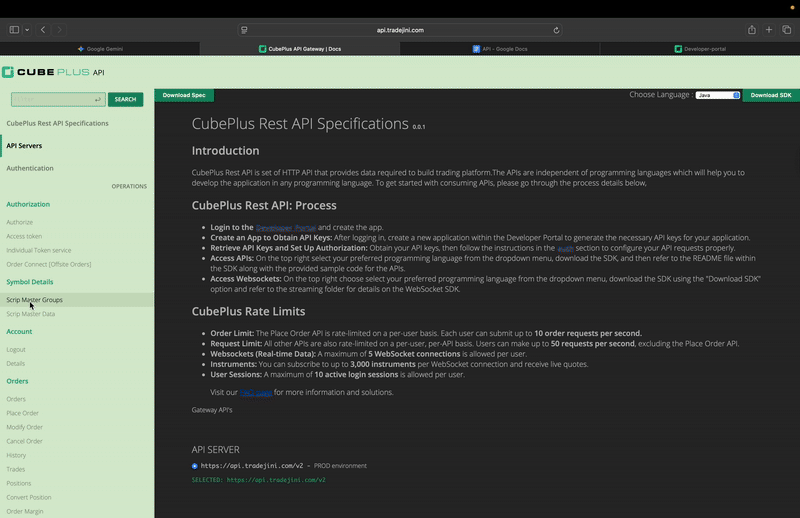The image size is (800, 518).
Task: Switch to the API - Google Docs tab
Action: click(500, 49)
